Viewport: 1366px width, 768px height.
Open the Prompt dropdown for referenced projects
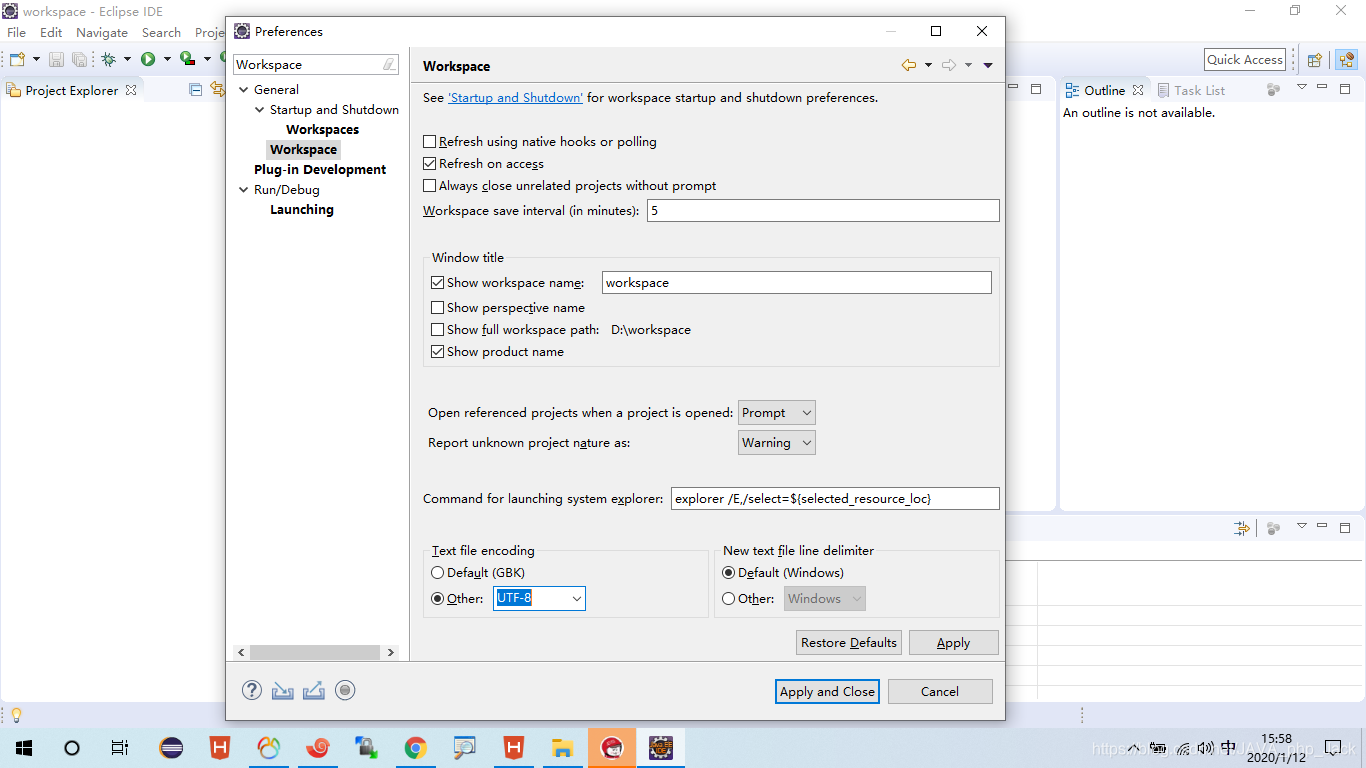click(x=777, y=412)
